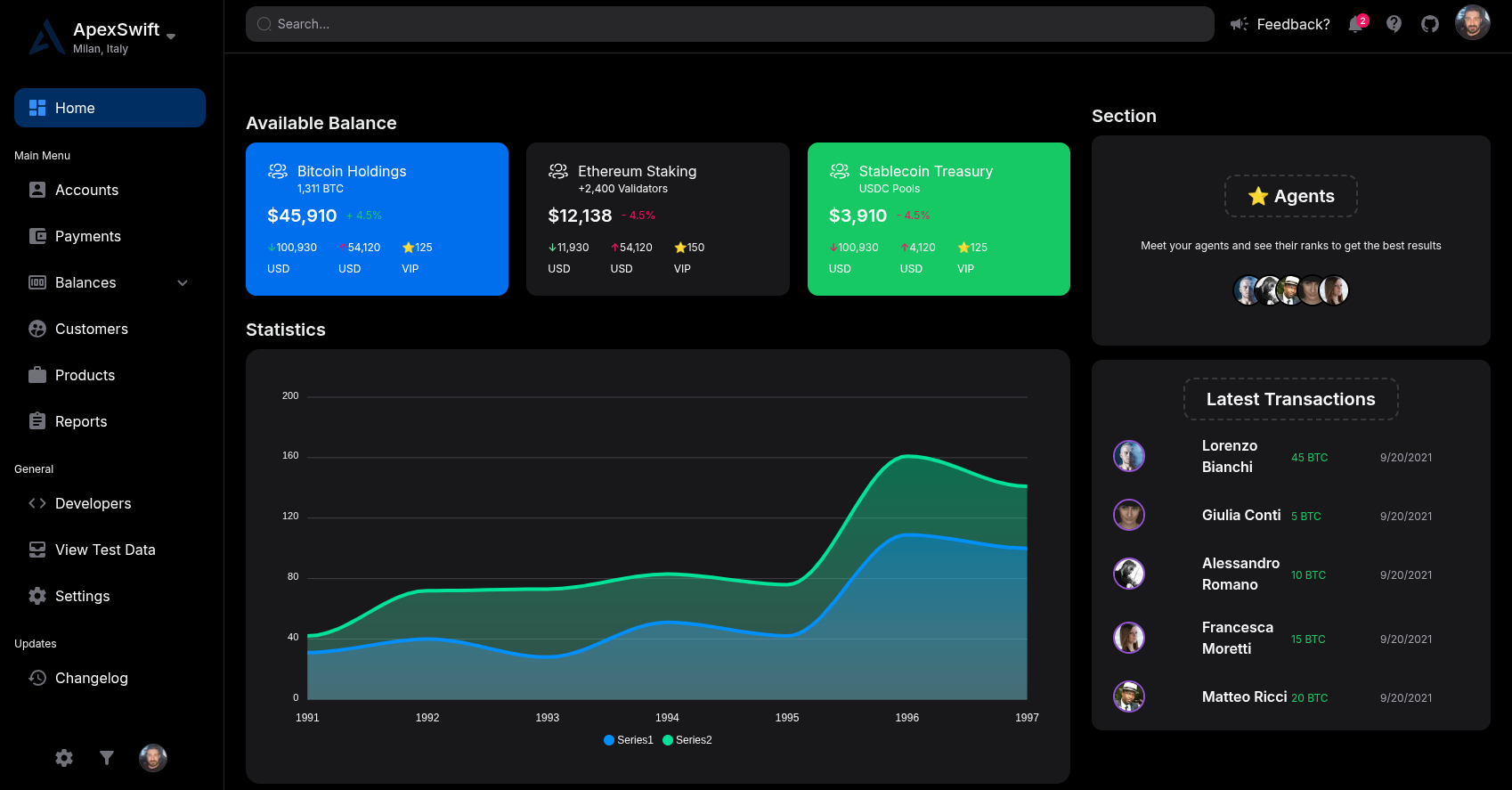
Task: Click the Feedback megaphone icon
Action: click(1239, 24)
